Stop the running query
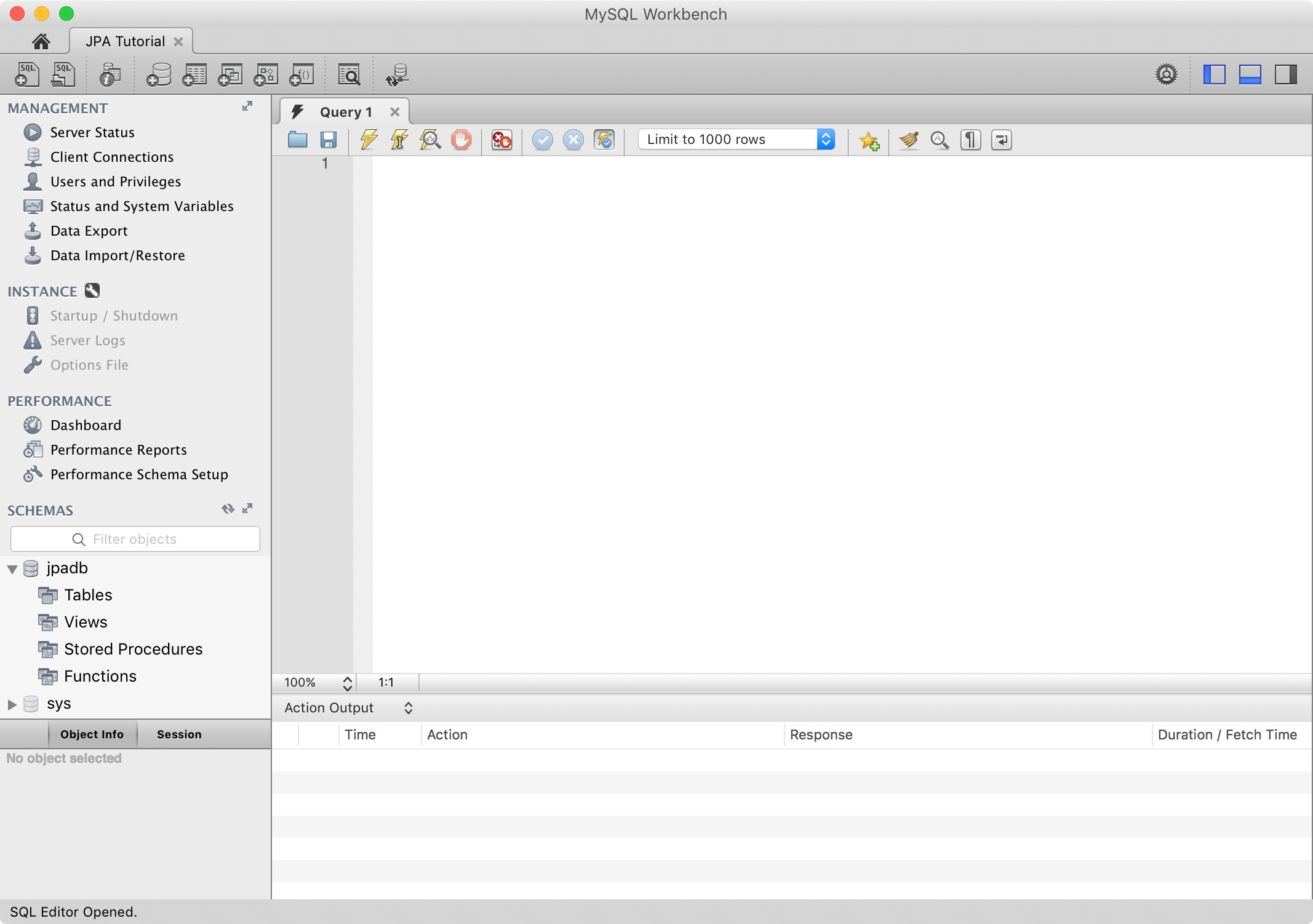The height and width of the screenshot is (924, 1313). (461, 140)
